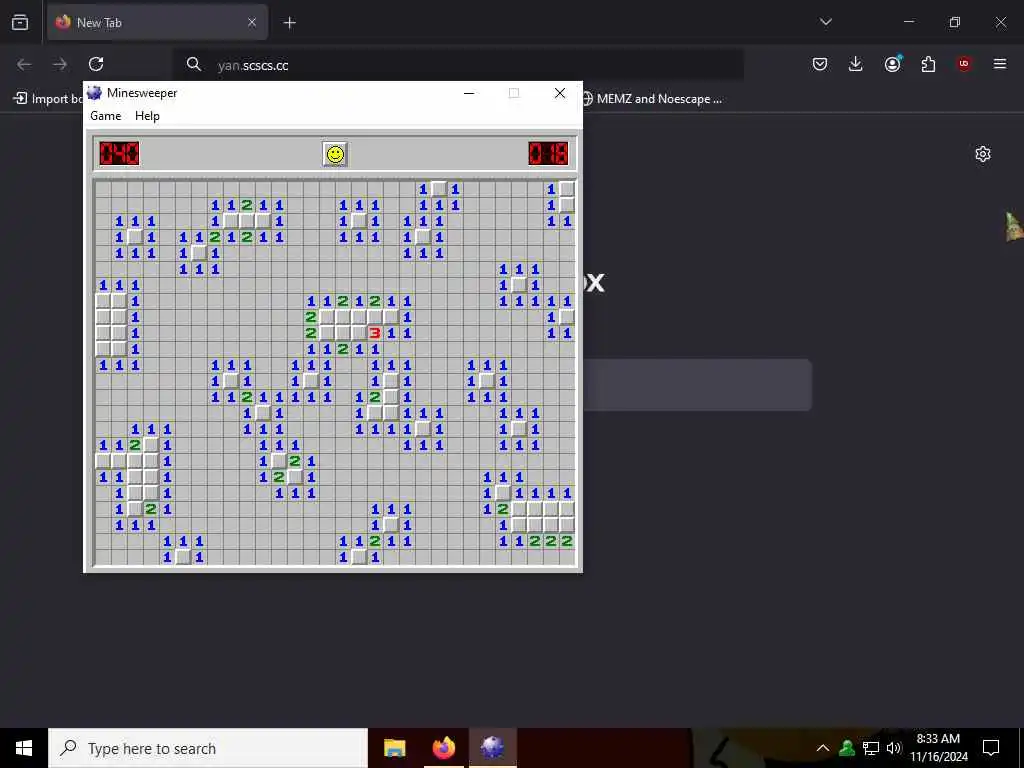Open the Firefox hamburger application menu

coord(1000,64)
